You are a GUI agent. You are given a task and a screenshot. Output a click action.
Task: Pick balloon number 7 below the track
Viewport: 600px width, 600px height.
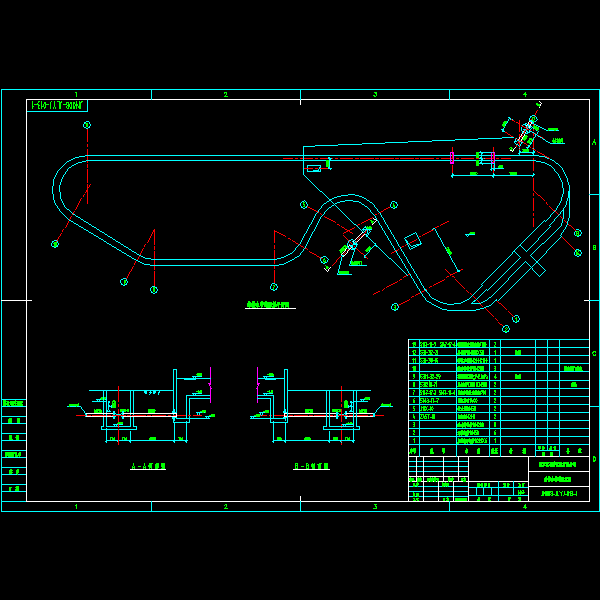point(274,287)
